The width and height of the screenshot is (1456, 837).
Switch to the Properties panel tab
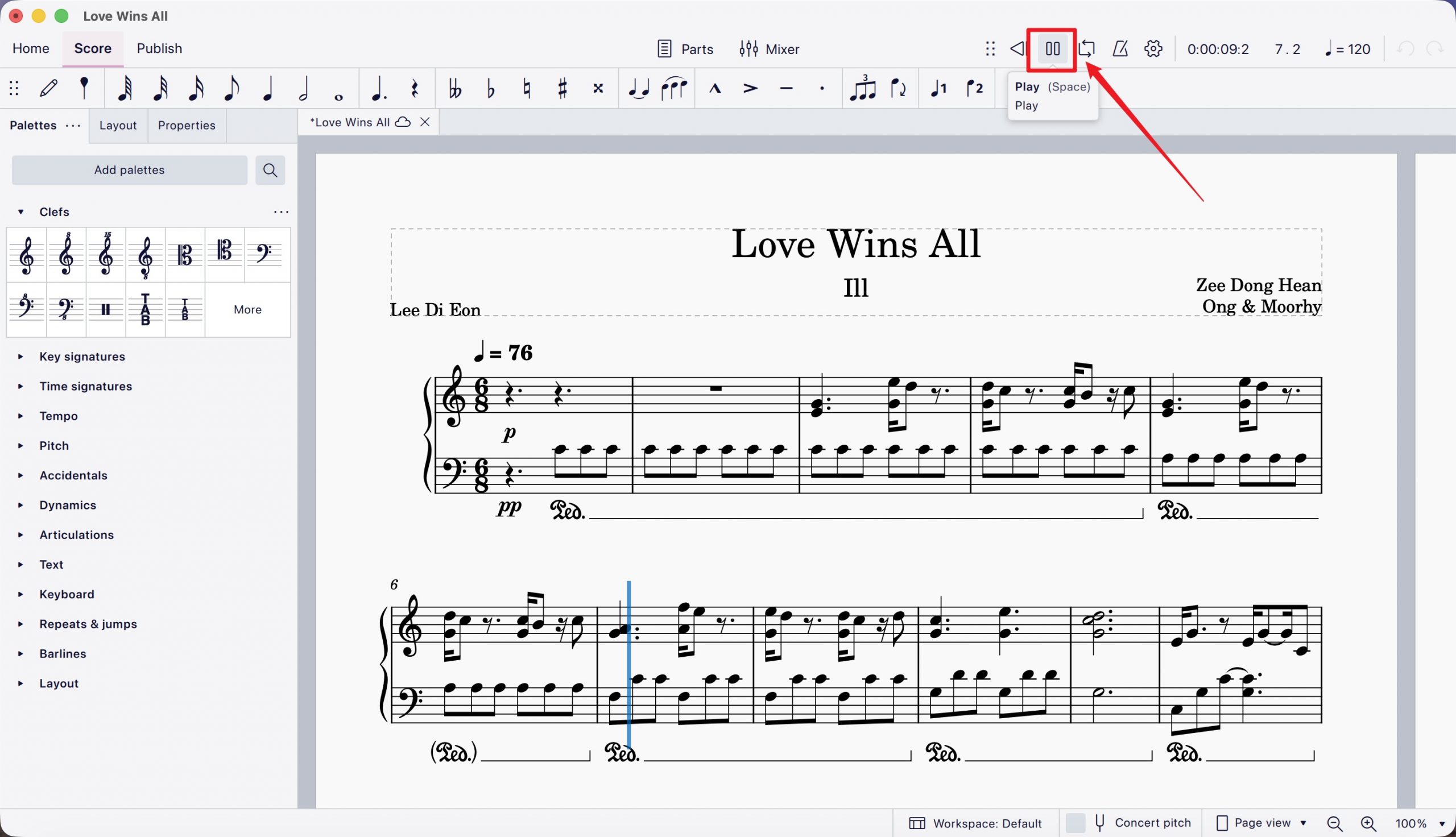(x=187, y=125)
